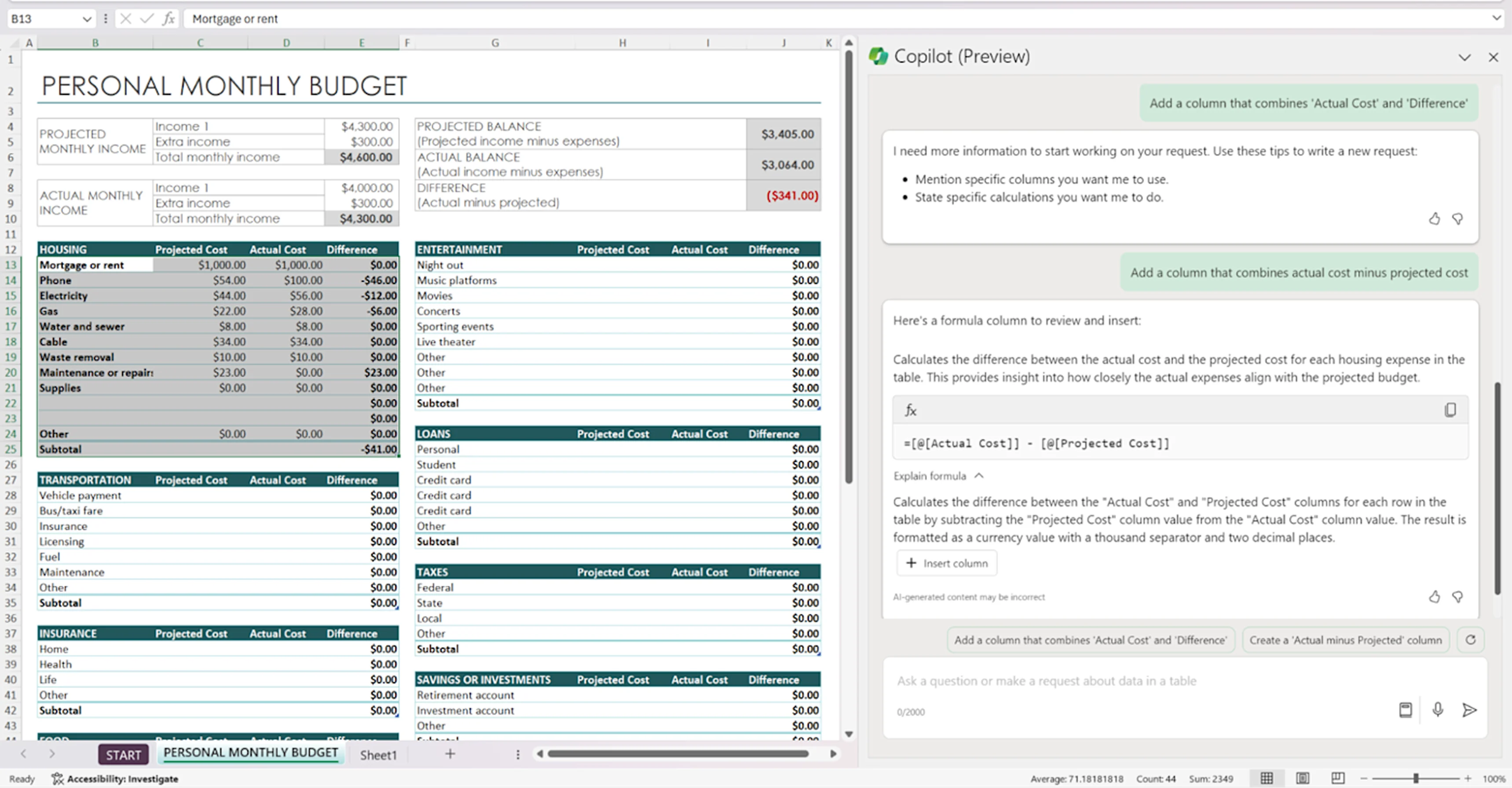This screenshot has width=1512, height=788.
Task: Copy the generated formula with copy icon
Action: tap(1450, 409)
